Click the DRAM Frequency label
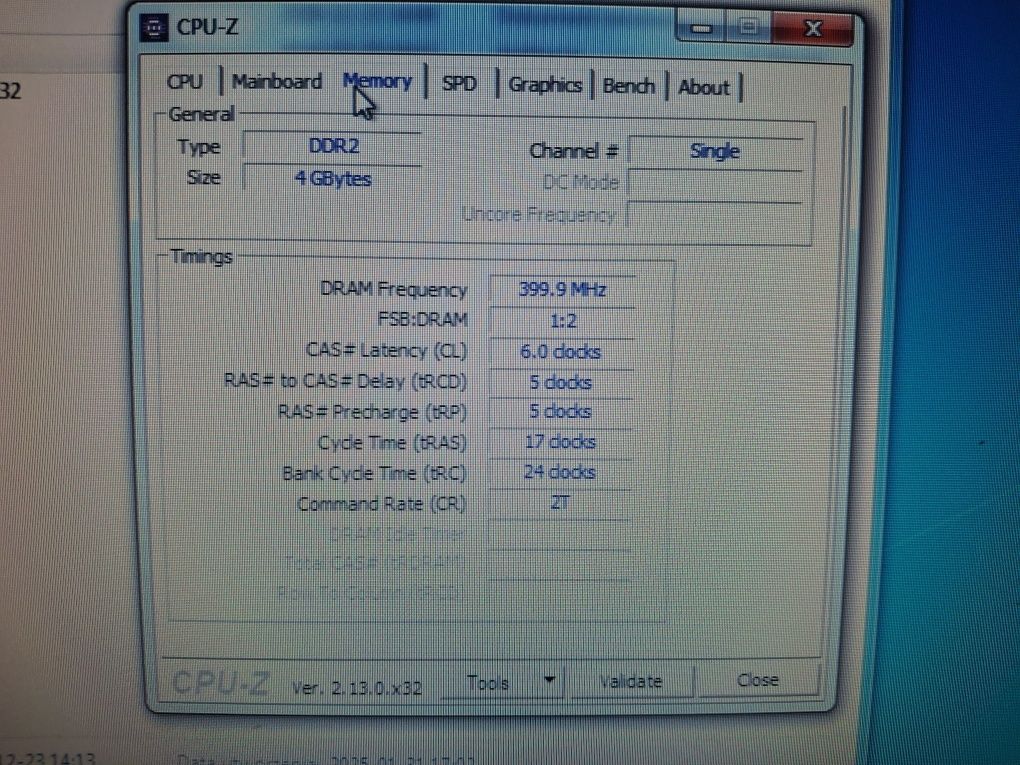The height and width of the screenshot is (765, 1020). pyautogui.click(x=394, y=289)
